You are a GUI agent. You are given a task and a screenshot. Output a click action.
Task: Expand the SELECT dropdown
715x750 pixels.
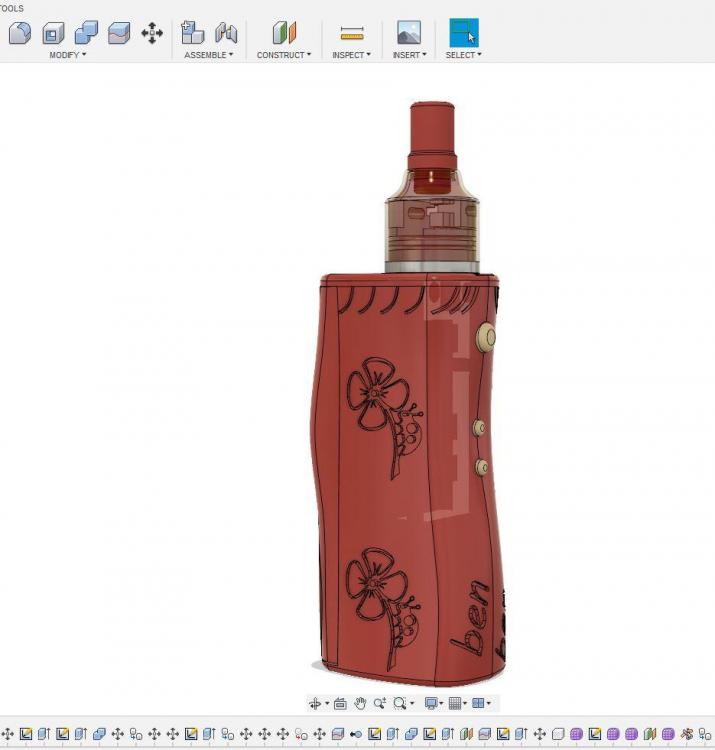(x=463, y=55)
